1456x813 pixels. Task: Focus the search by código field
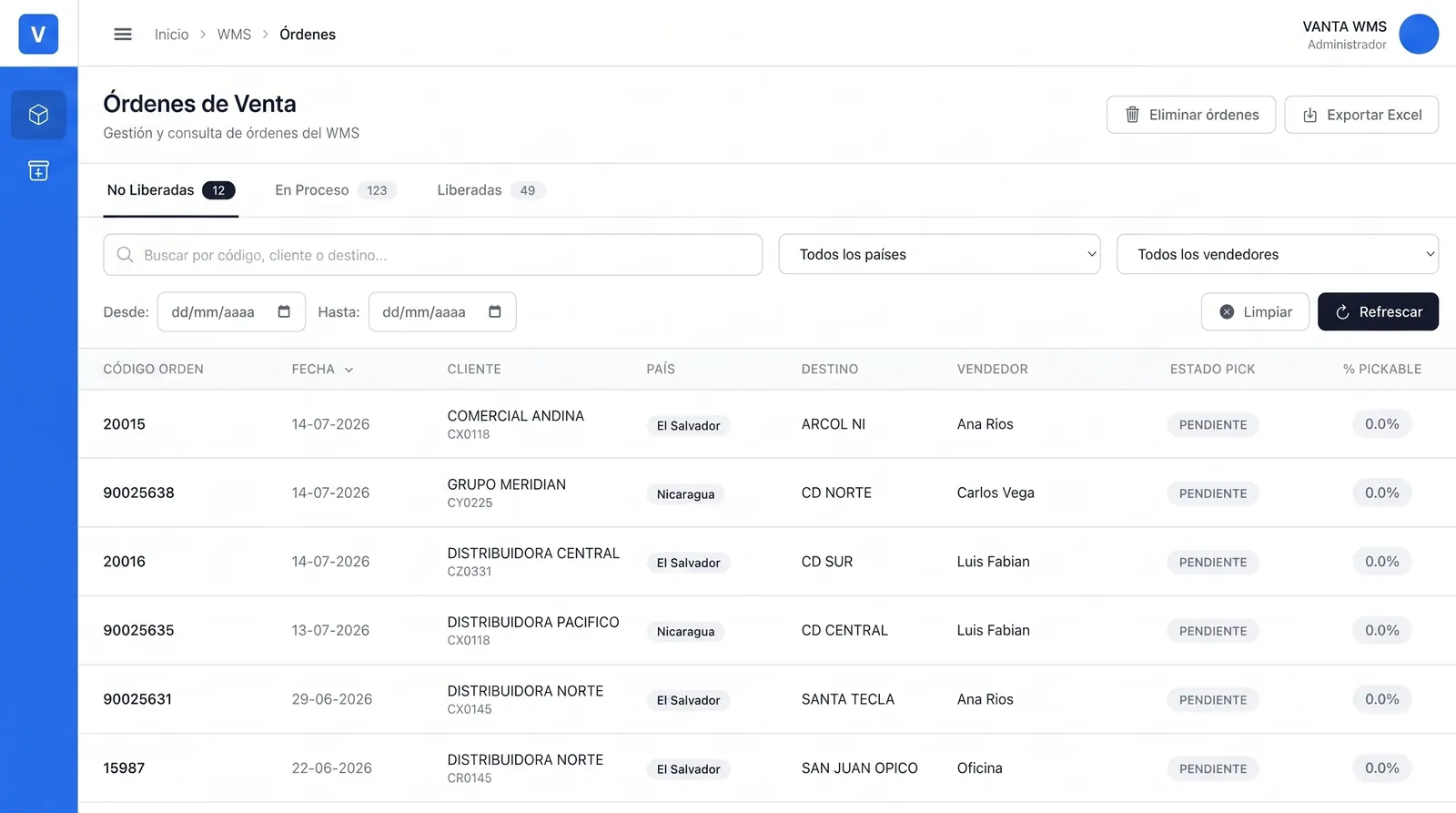tap(432, 255)
